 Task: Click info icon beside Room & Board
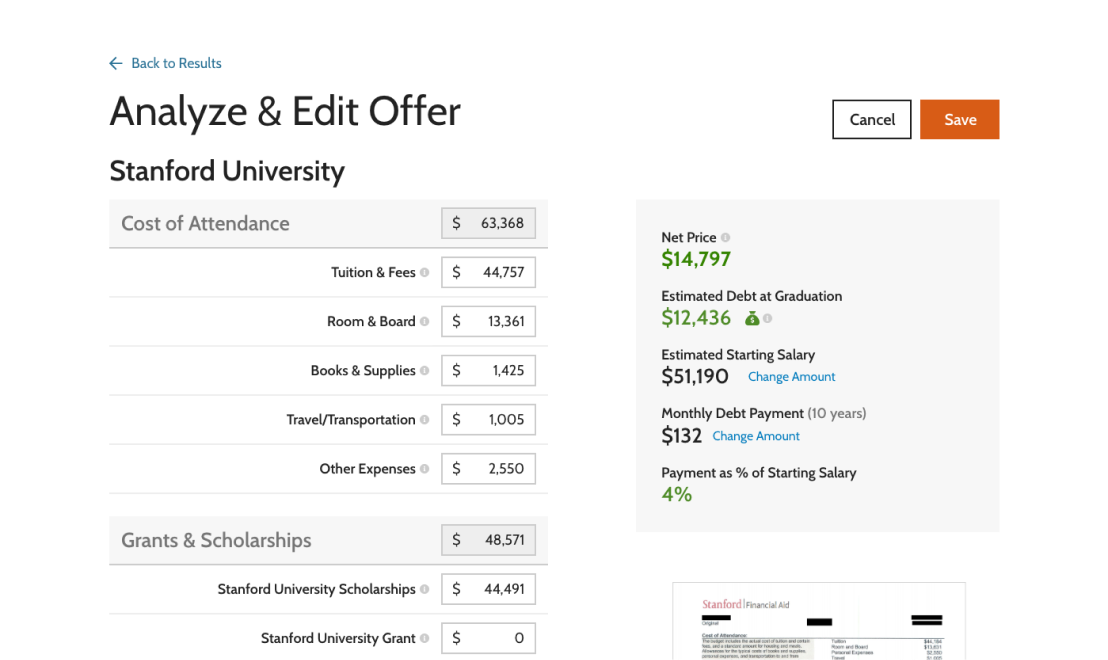coord(425,322)
